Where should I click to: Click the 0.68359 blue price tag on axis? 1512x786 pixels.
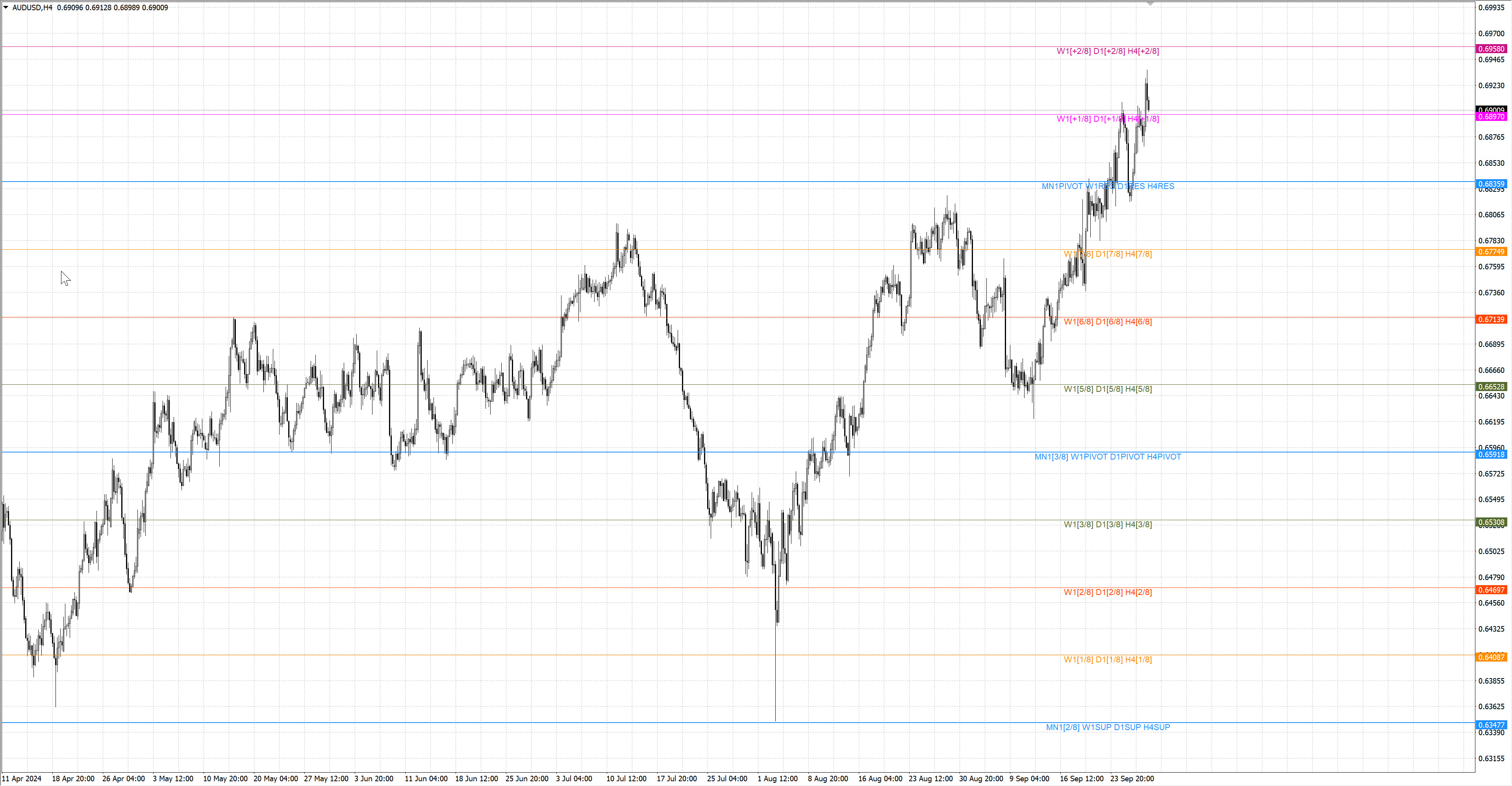pos(1491,184)
